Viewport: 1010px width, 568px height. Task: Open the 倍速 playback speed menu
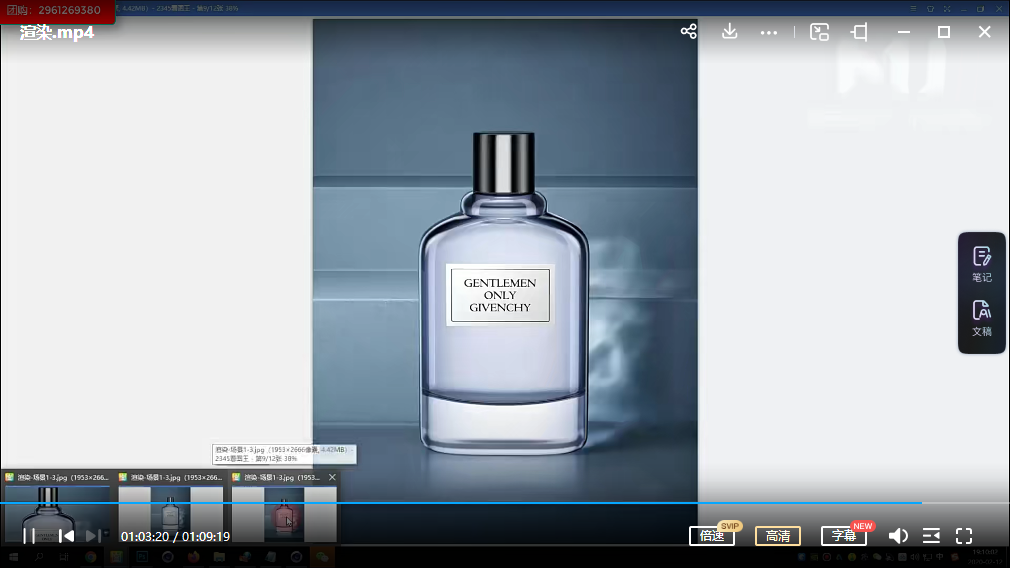click(x=712, y=536)
